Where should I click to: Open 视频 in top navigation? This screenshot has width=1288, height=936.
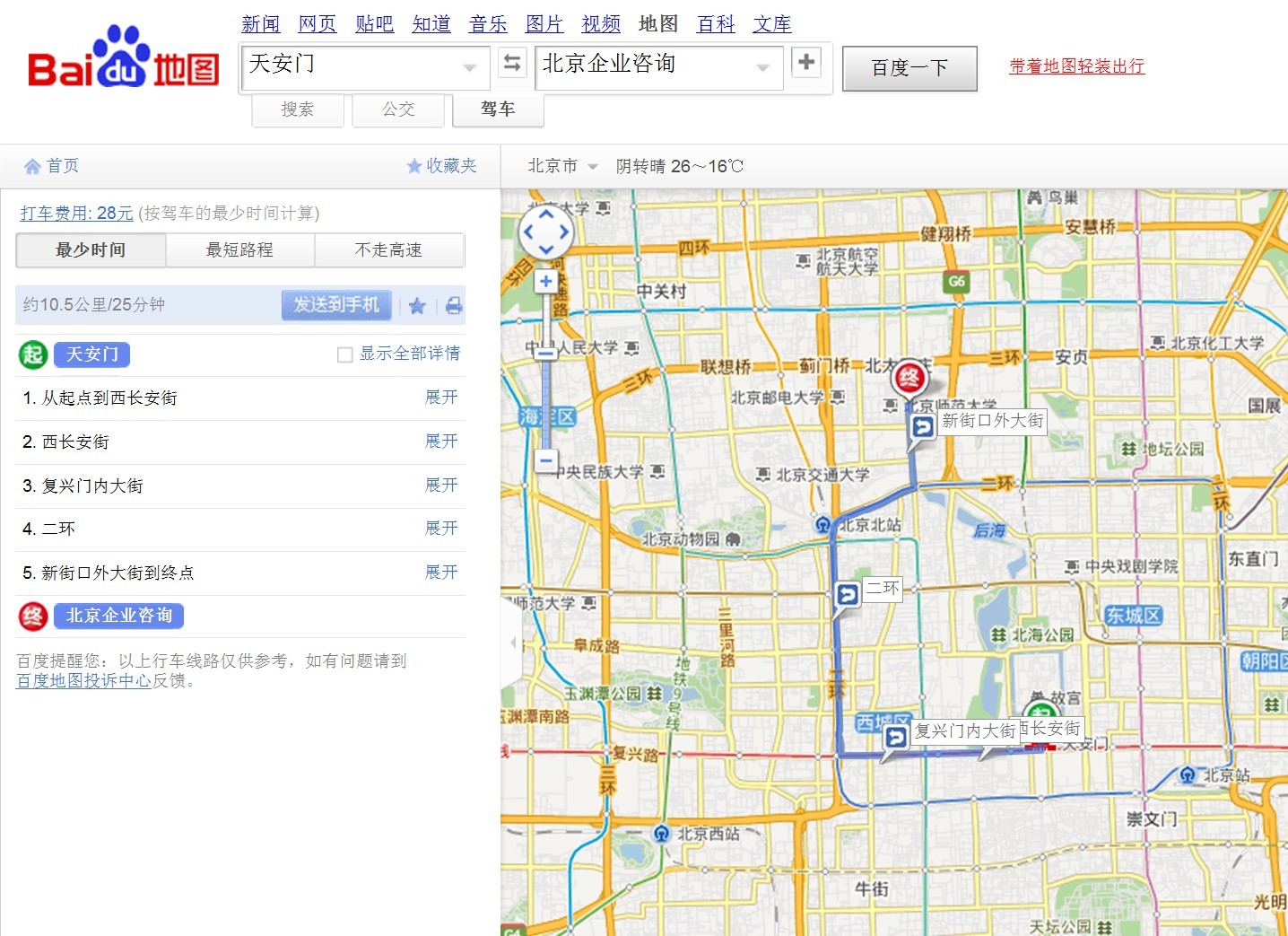click(601, 24)
